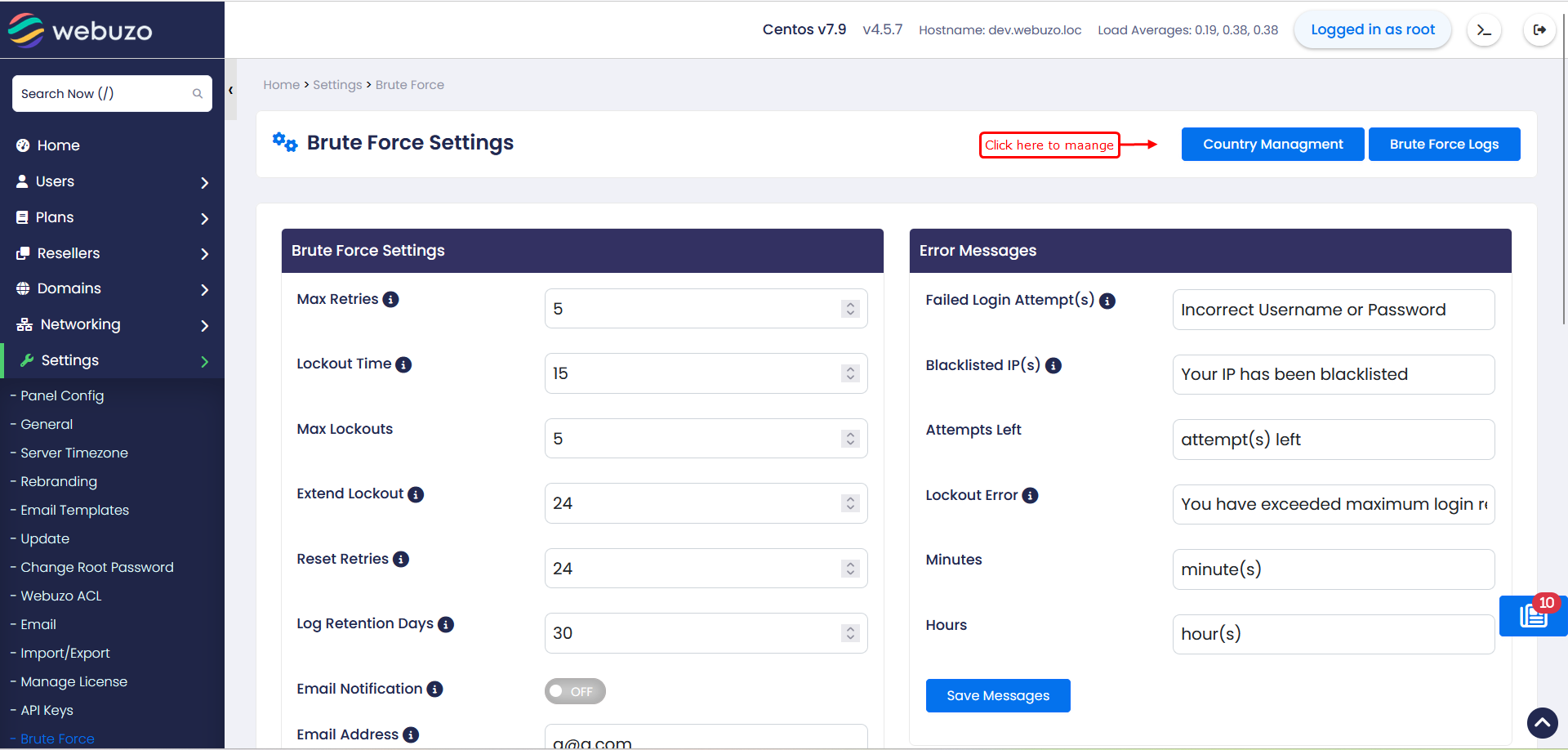Image resolution: width=1568 pixels, height=750 pixels.
Task: Click the info icon beside Blacklisted IP(s)
Action: (x=1053, y=365)
